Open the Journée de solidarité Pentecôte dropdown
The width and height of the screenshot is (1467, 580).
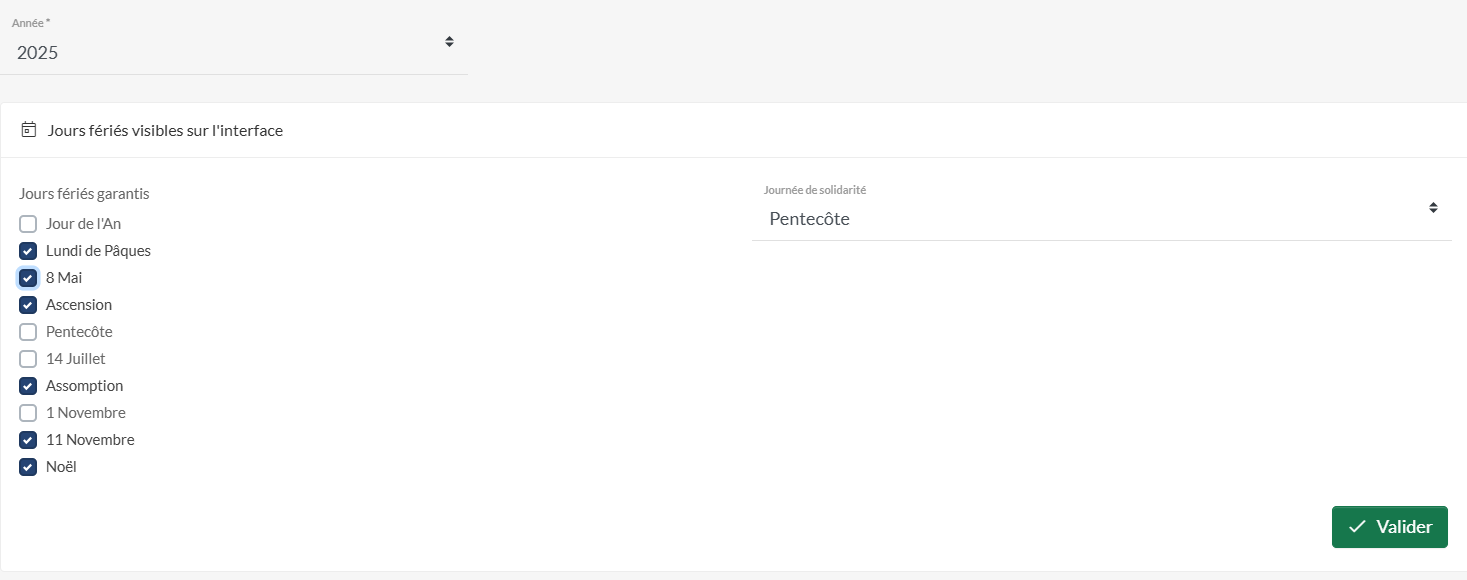[x=1102, y=211]
